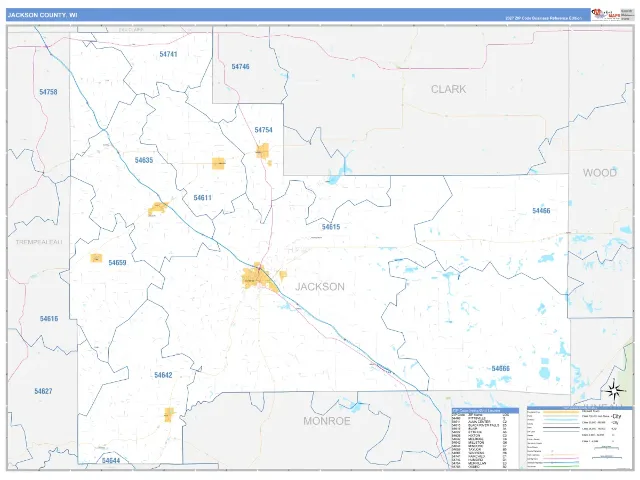
Task: Click the CLARK county label
Action: click(x=449, y=89)
